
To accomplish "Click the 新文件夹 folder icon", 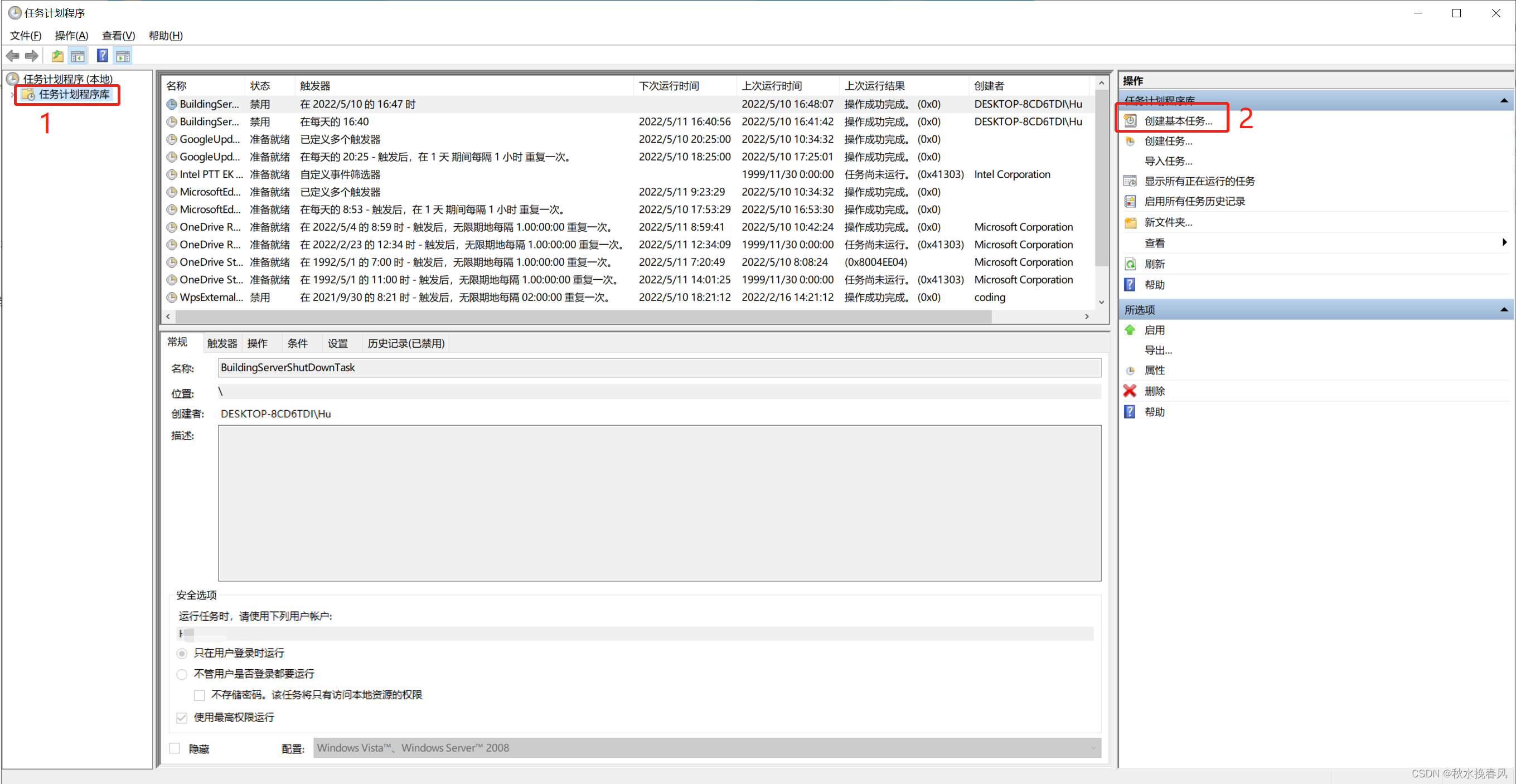I will click(1130, 222).
